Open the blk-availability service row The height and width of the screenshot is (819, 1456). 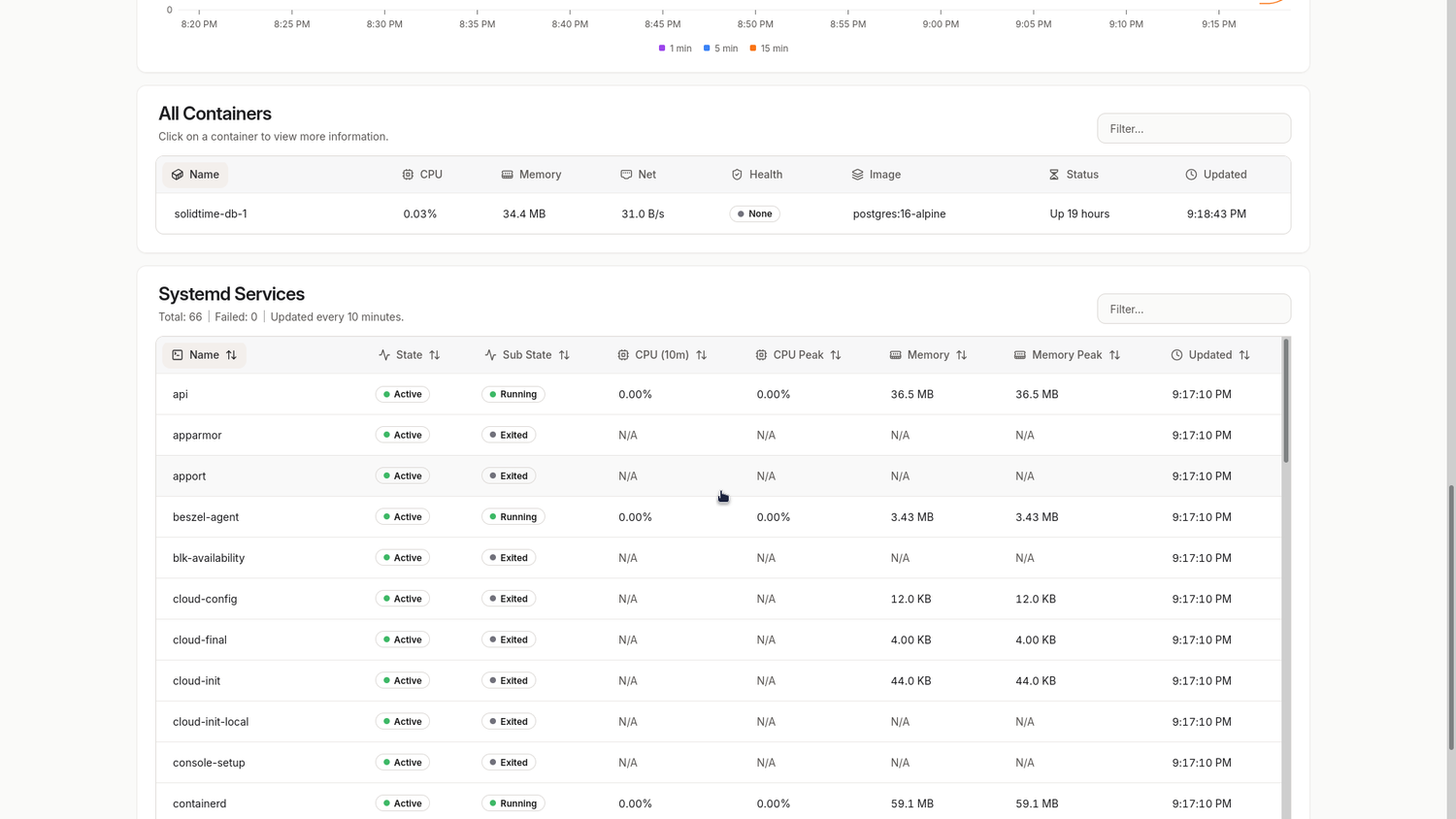[x=718, y=558]
